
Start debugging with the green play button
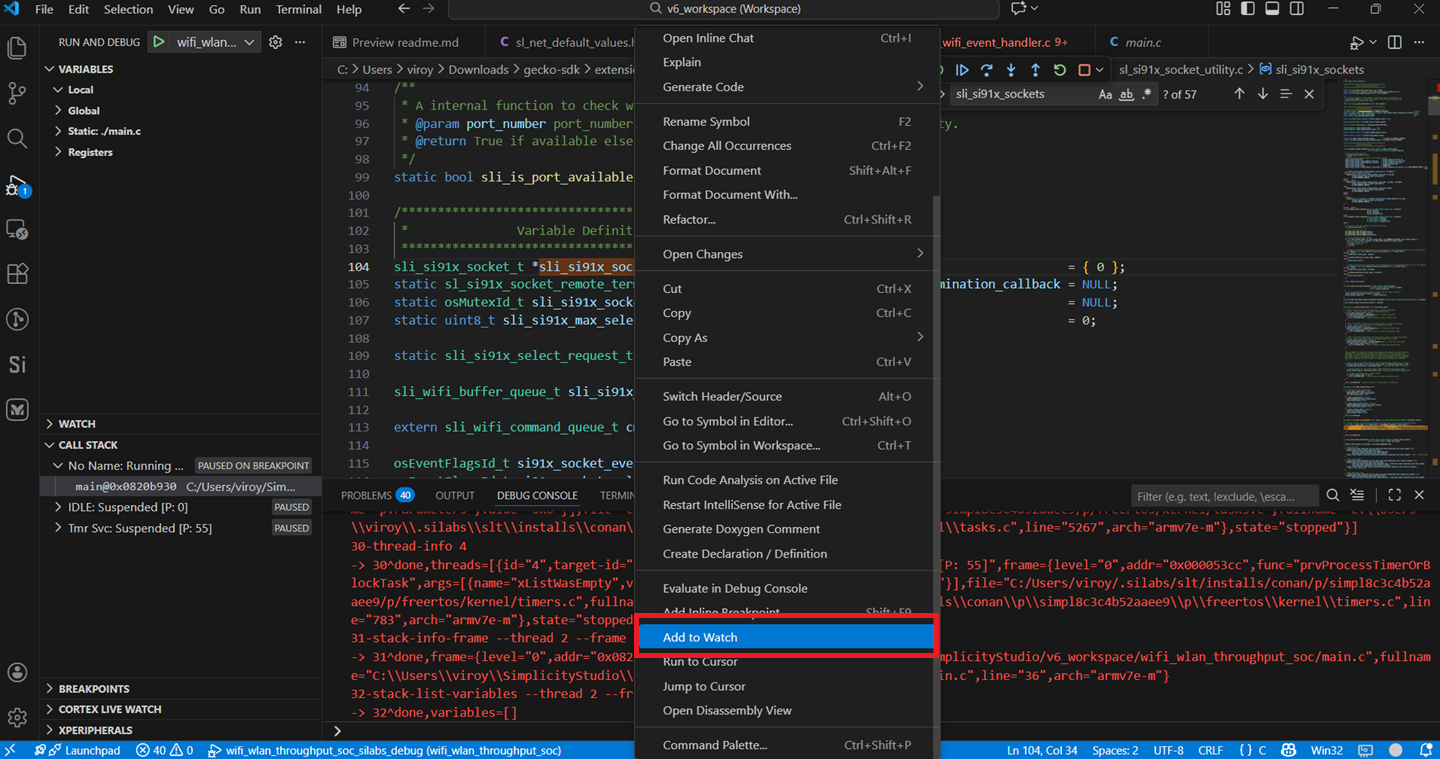[x=159, y=42]
